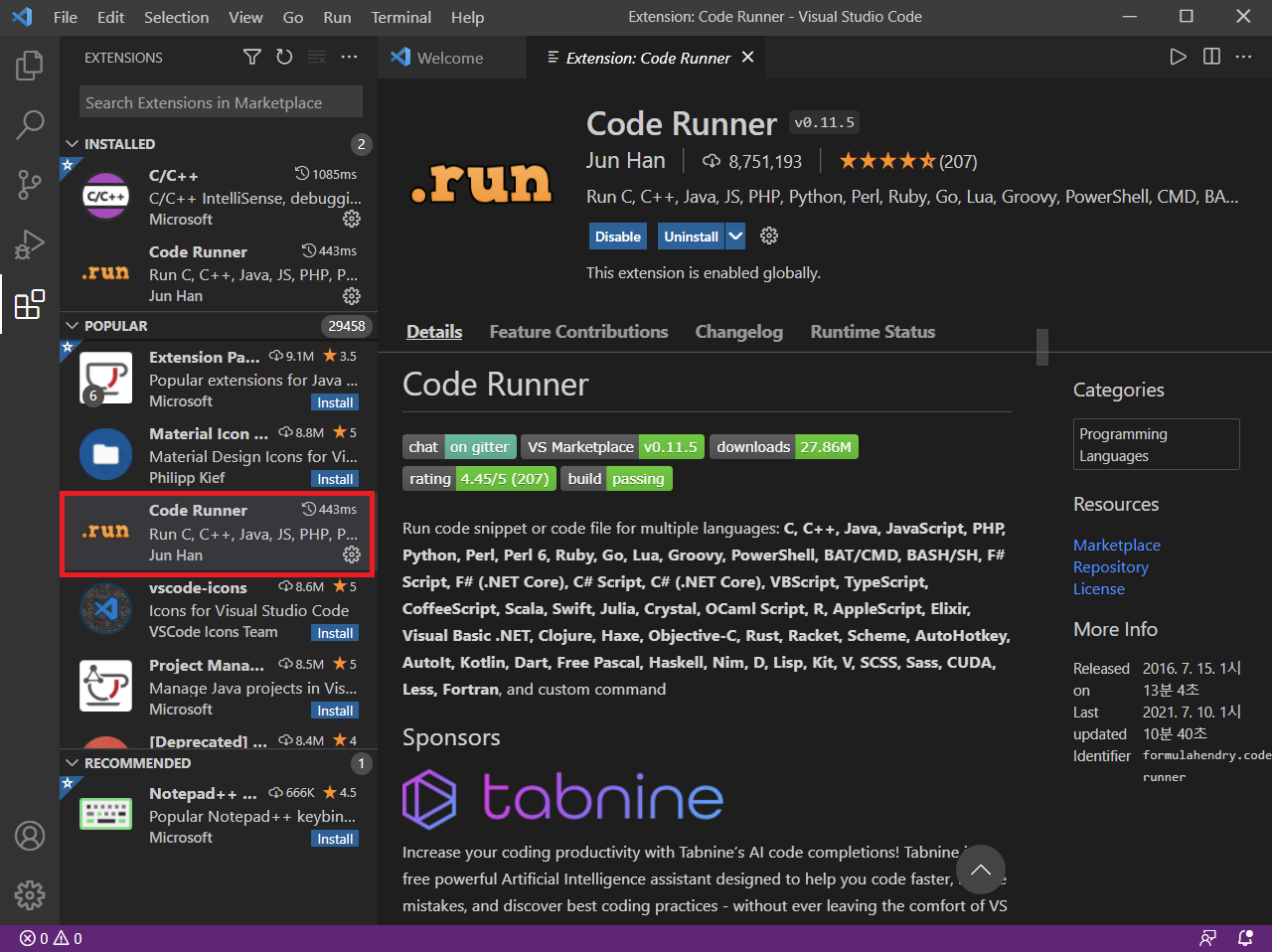Refresh the extensions list
Screen dimensions: 1272x952
click(284, 58)
